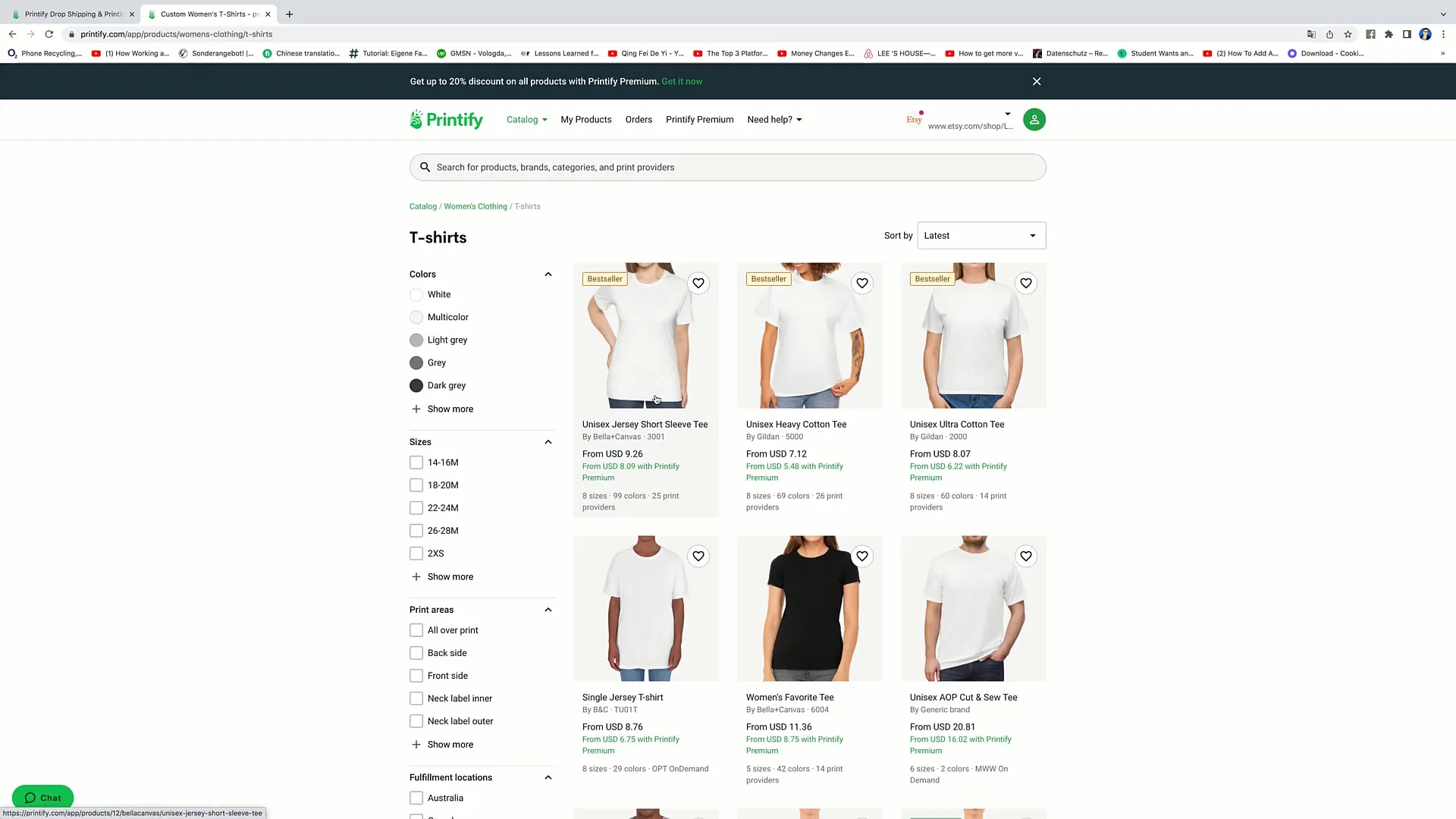
Task: Click the heart icon on Unisex AOP Cut Sew Tee
Action: point(1026,555)
